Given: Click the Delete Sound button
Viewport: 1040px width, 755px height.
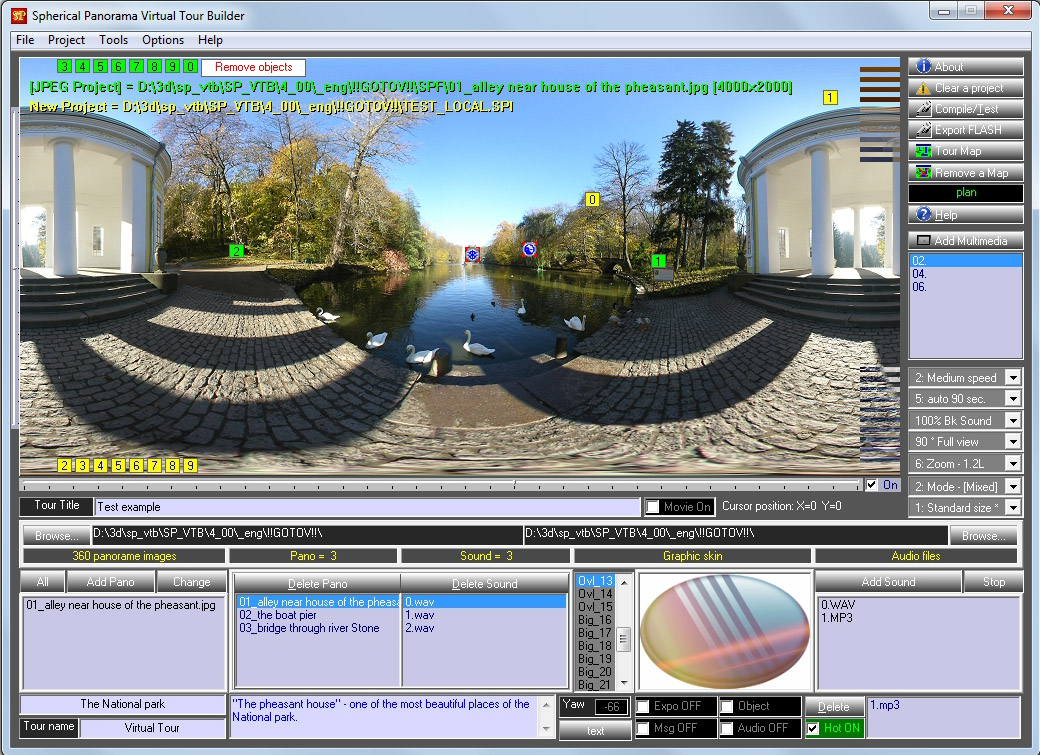Looking at the screenshot, I should tap(485, 581).
